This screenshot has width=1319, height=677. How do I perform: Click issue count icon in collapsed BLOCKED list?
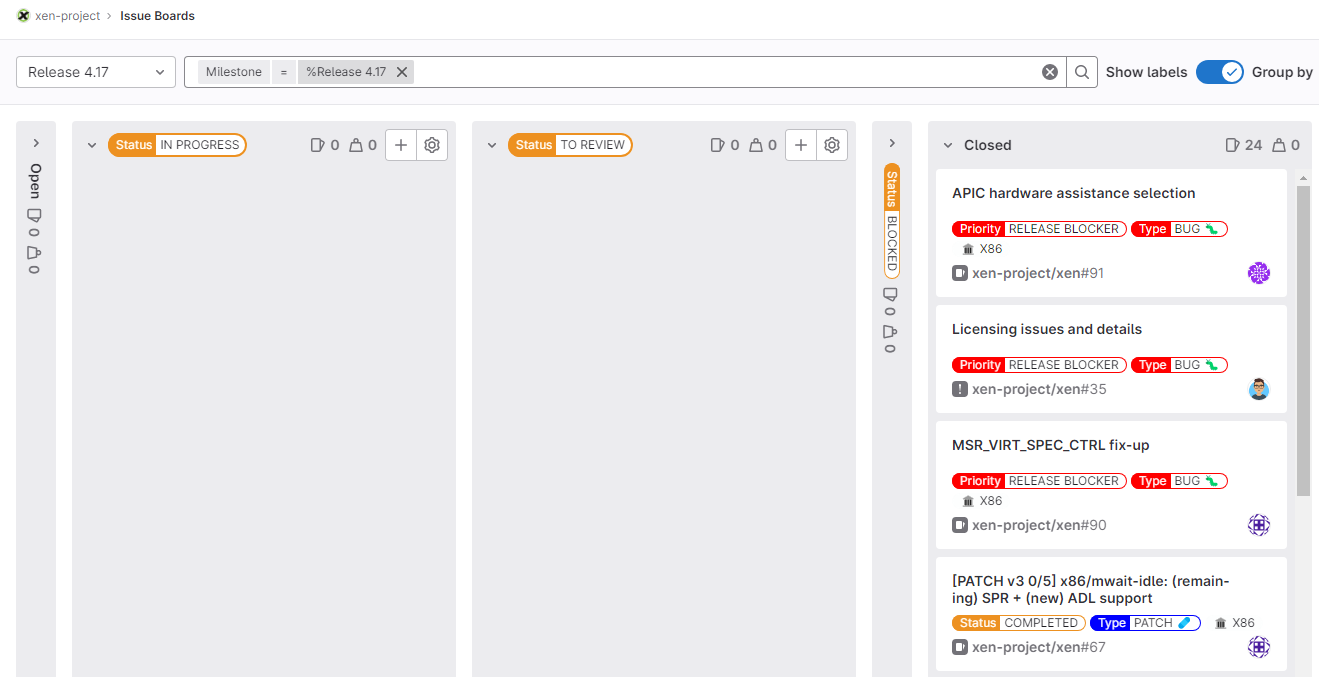pos(890,294)
